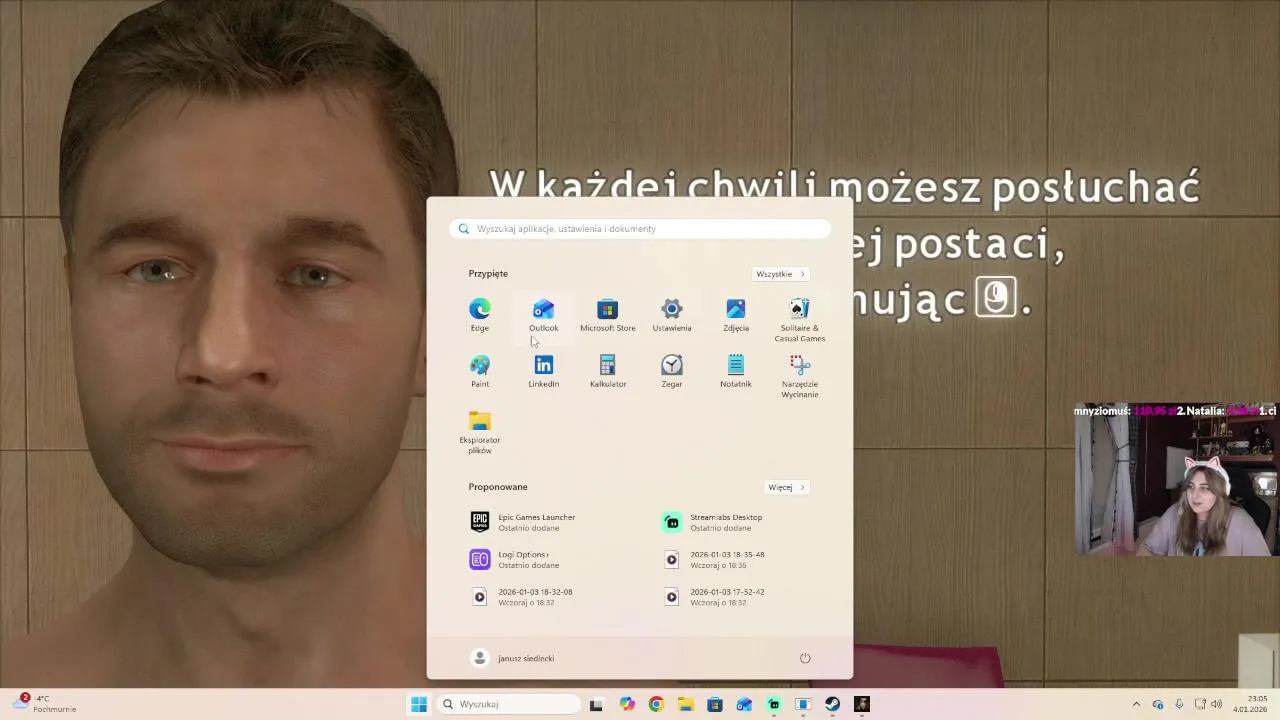Open the weather widget showing 4°C
1280x720 pixels.
tap(46, 704)
